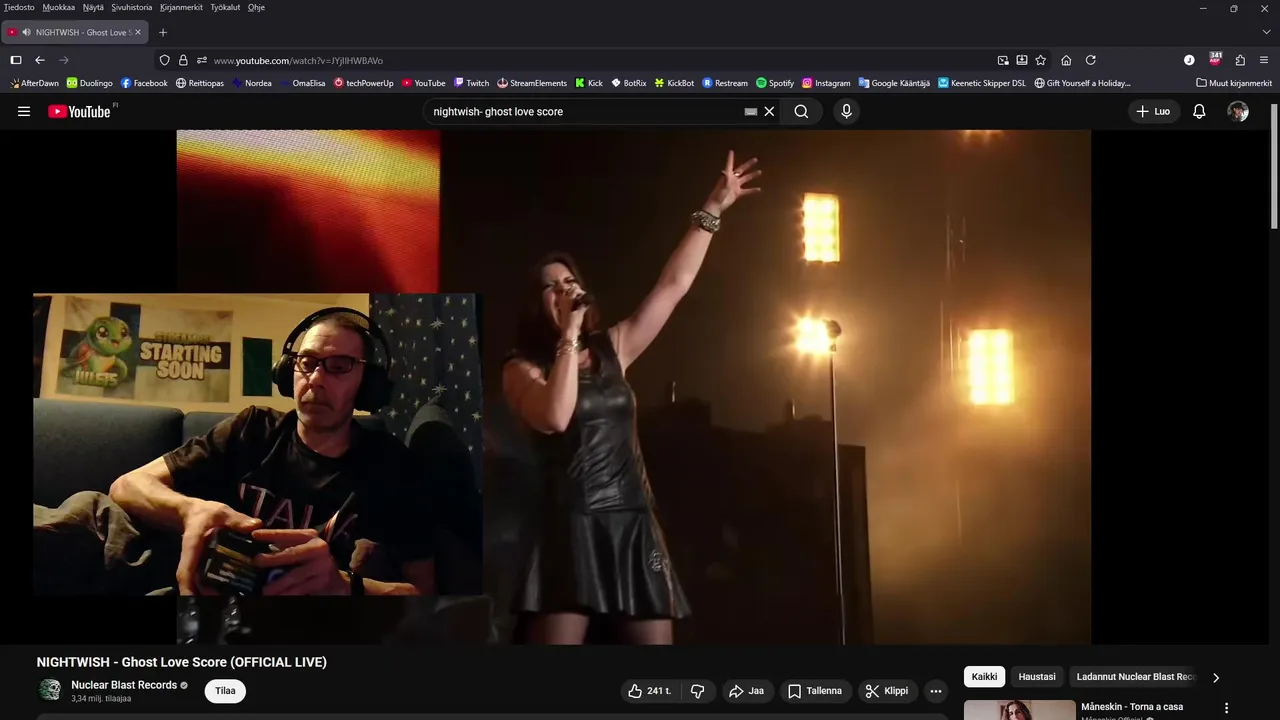Screen dimensions: 1280x720
Task: Reload the page with the refresh icon
Action: 1090,60
